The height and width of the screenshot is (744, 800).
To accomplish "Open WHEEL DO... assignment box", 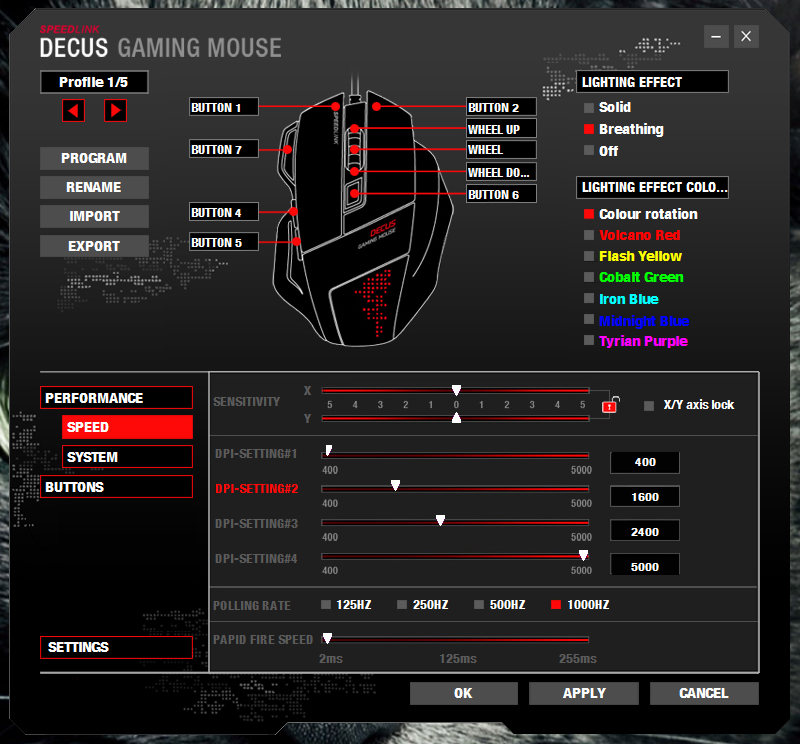I will click(502, 172).
